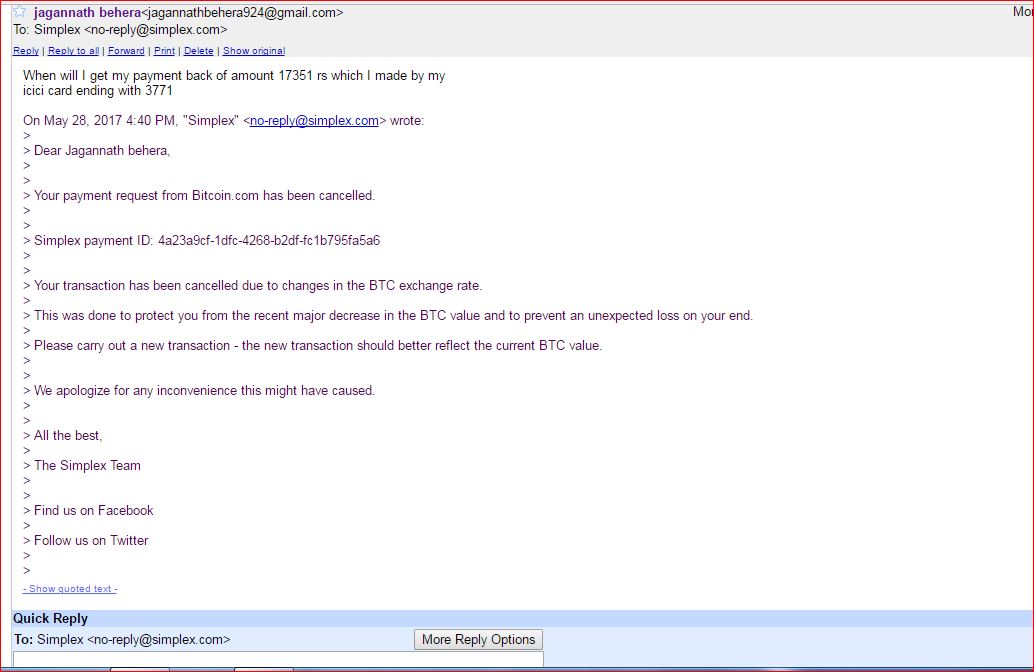This screenshot has width=1034, height=672.
Task: Click the 'Your payment request from Bitcoin.com' line
Action: [204, 196]
